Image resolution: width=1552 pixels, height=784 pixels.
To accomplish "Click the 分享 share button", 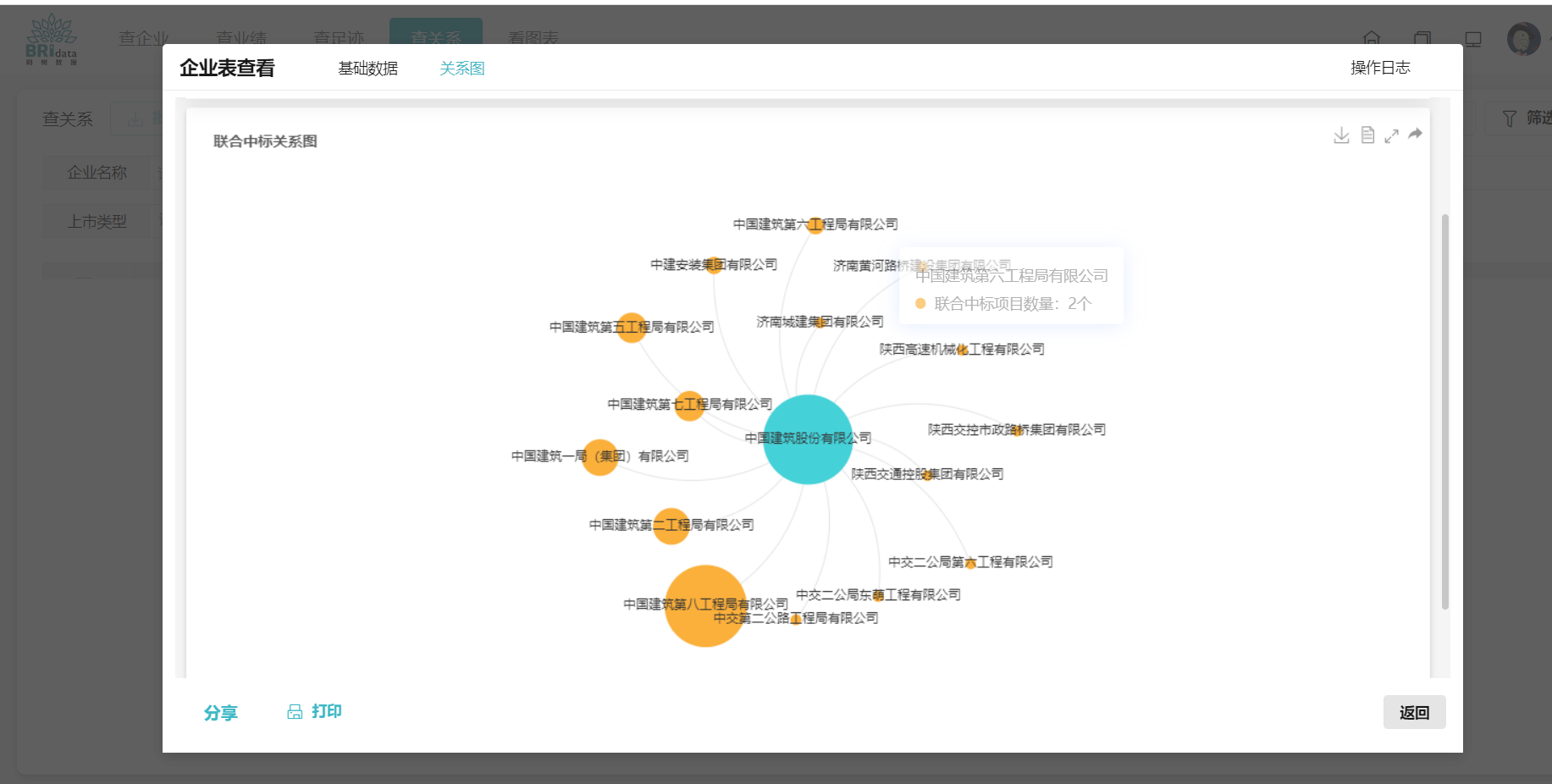I will (220, 713).
